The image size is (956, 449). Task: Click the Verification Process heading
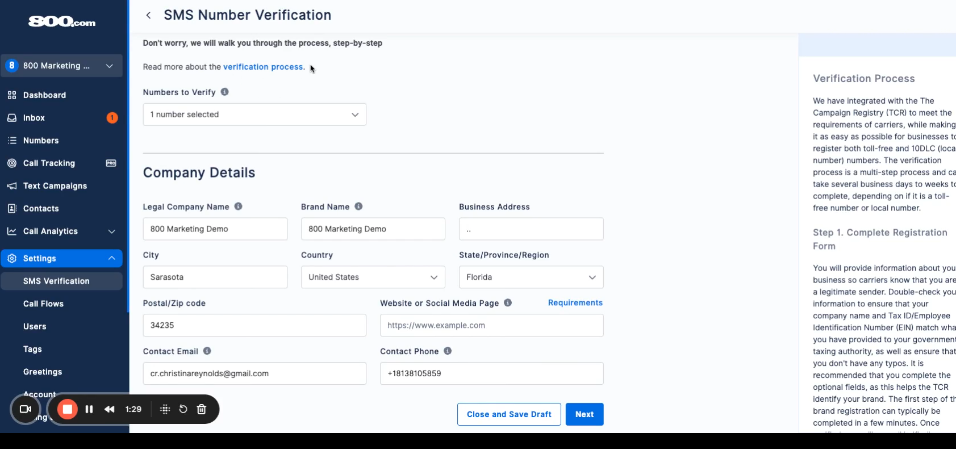(x=864, y=79)
